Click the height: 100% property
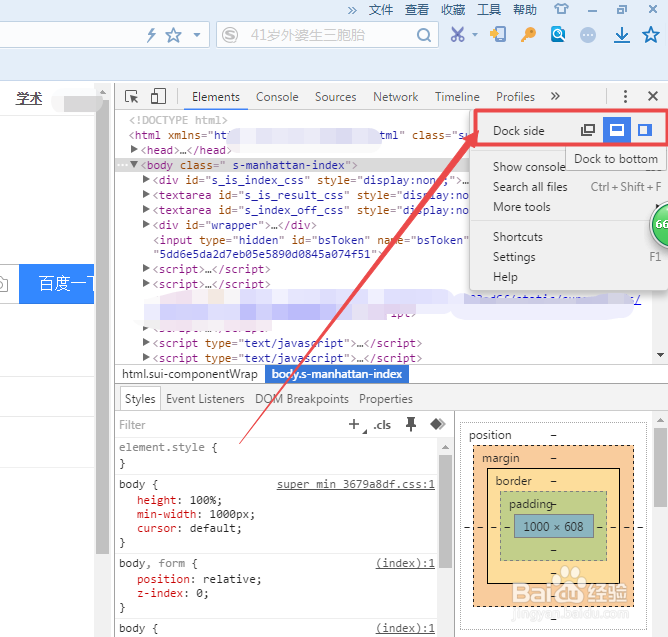 [x=179, y=500]
